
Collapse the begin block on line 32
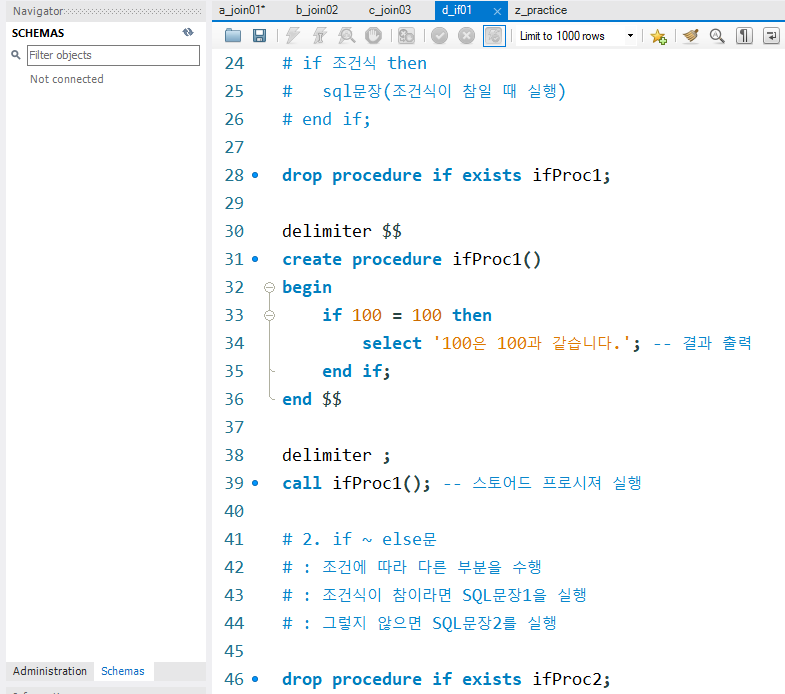coord(269,287)
